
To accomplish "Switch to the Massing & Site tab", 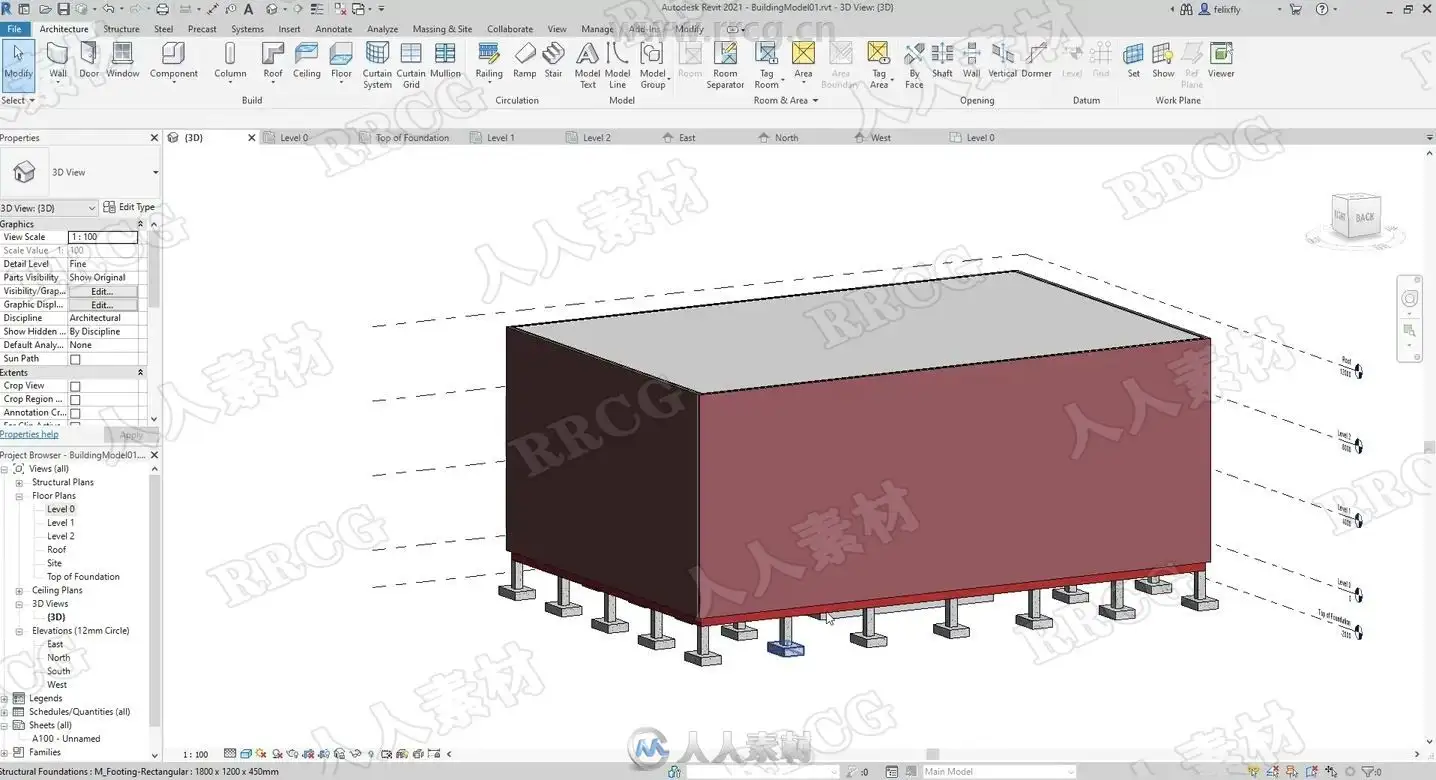I will coord(442,29).
